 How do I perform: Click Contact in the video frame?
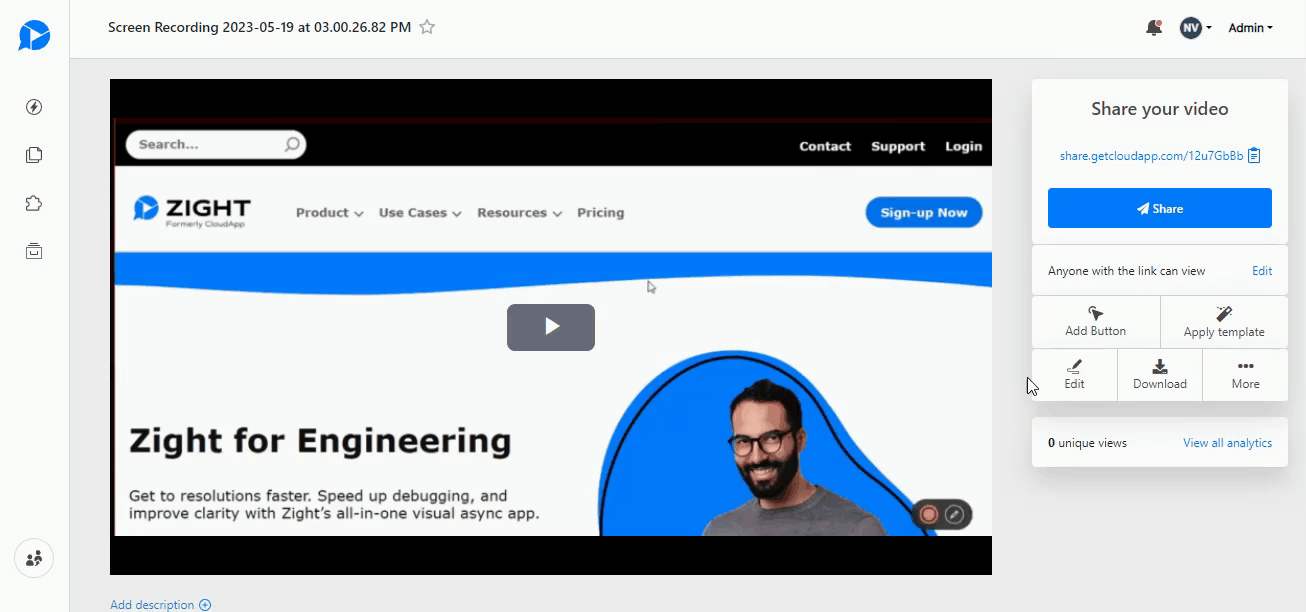[x=825, y=146]
